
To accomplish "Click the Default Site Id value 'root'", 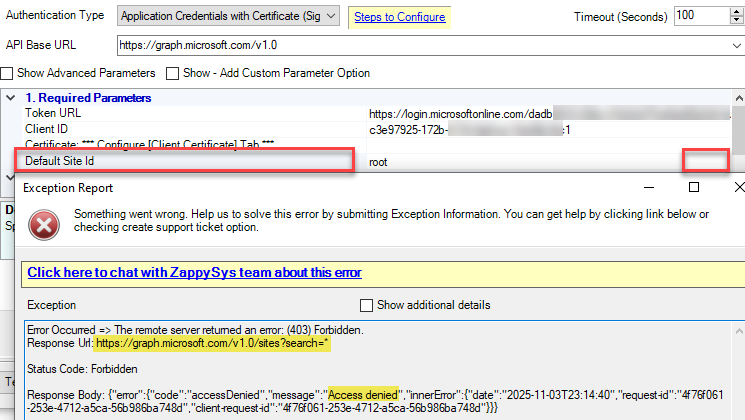I will coord(378,161).
